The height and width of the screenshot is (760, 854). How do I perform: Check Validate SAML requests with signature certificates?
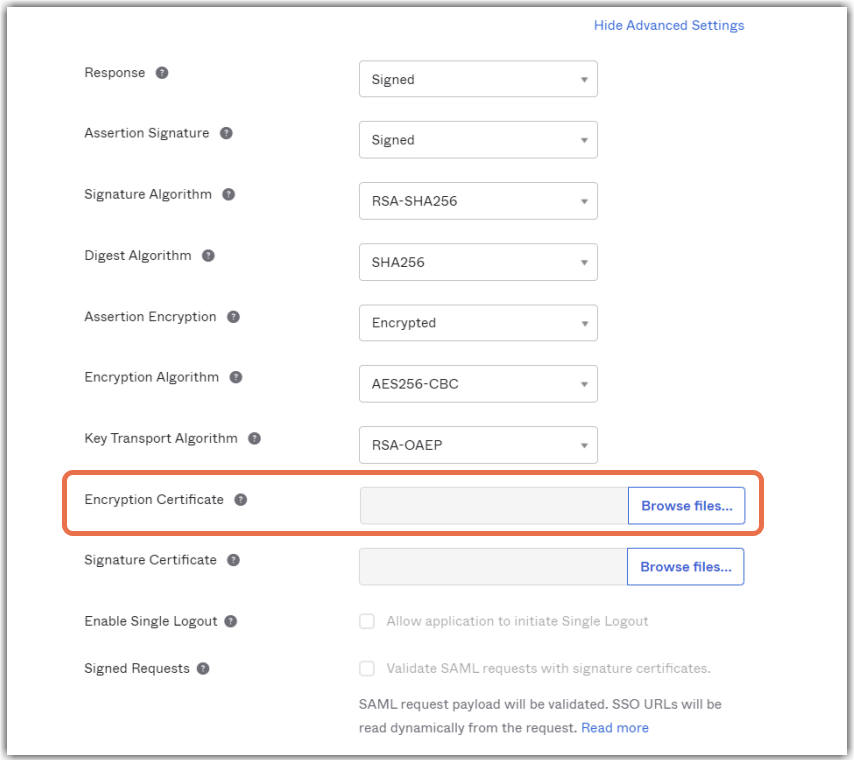[x=367, y=669]
